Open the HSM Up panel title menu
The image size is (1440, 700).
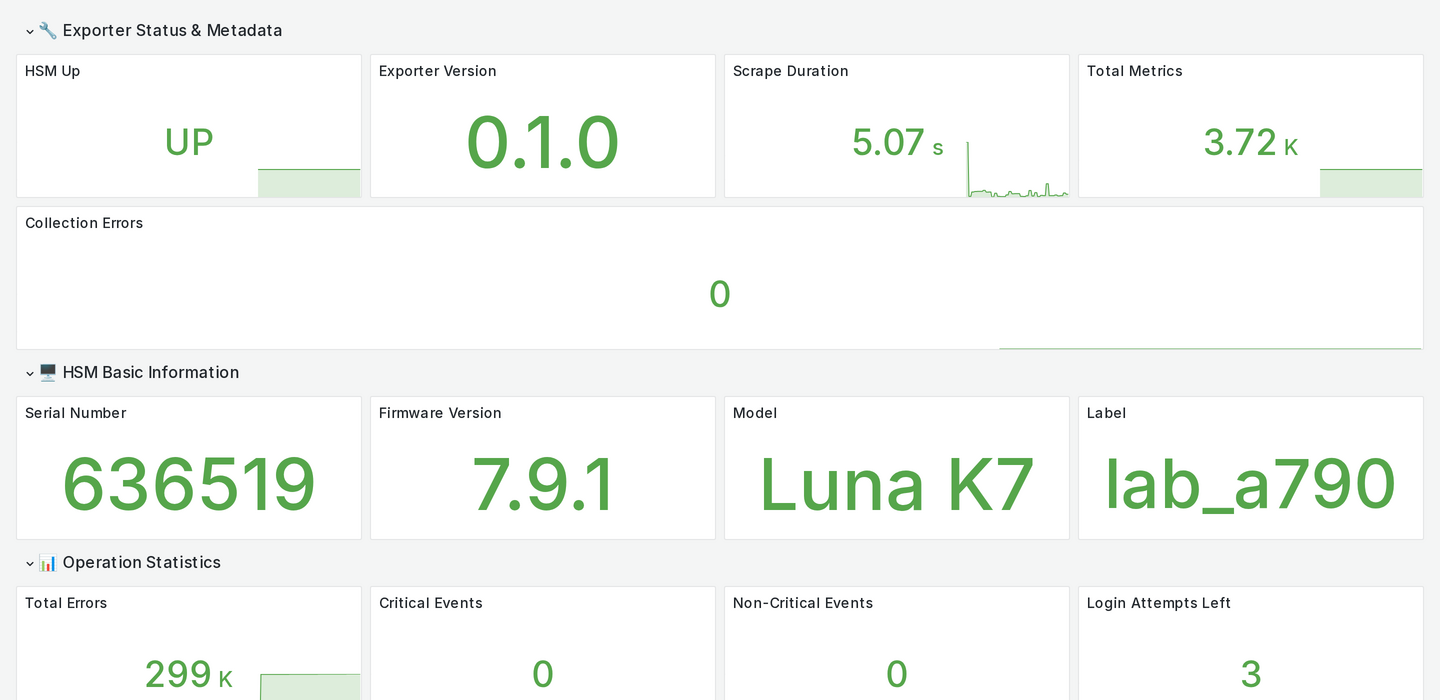coord(52,71)
